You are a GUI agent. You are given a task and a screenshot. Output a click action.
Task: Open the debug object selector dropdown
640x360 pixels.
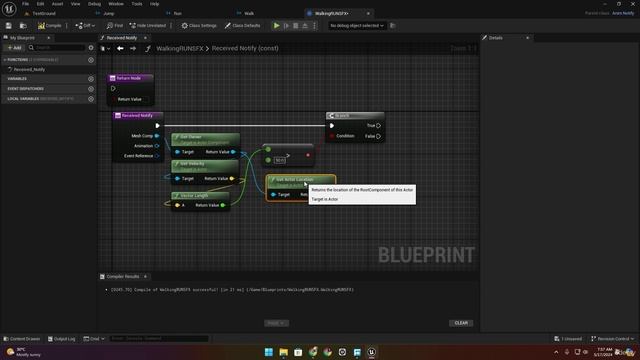[x=357, y=26]
